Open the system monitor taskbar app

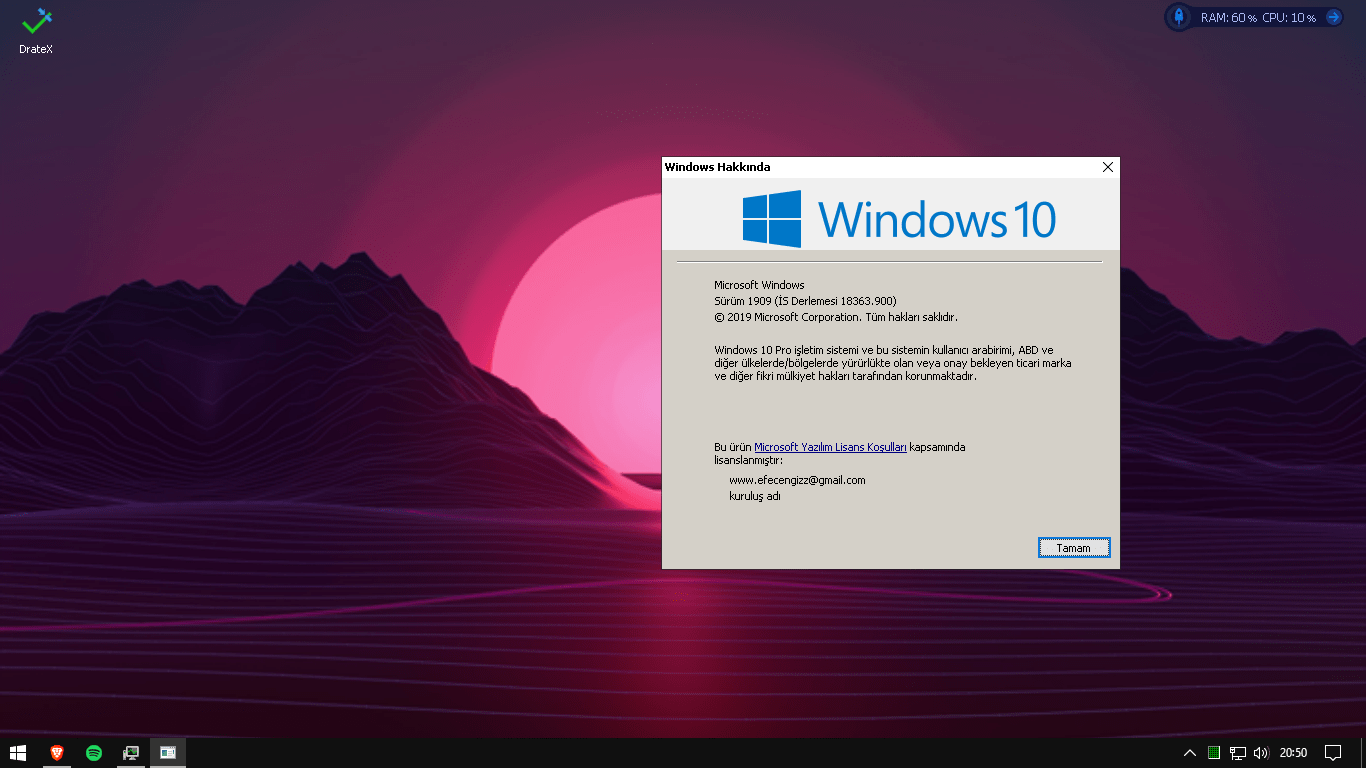(131, 753)
